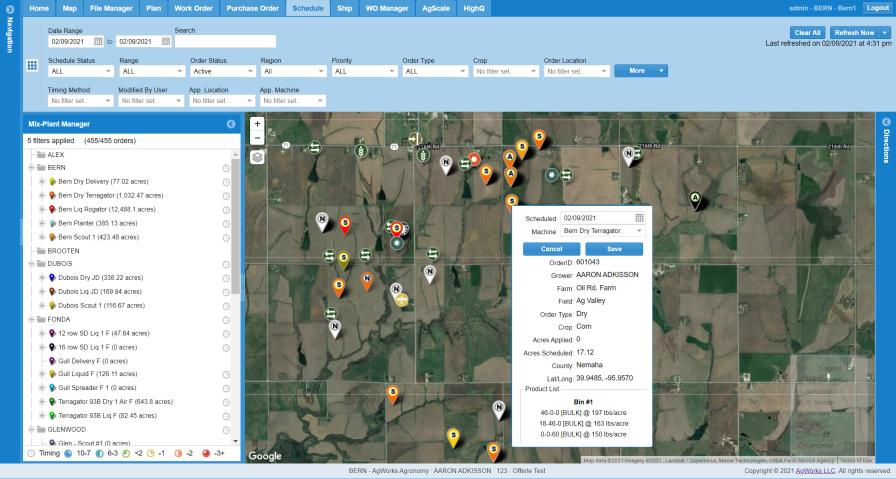
Task: Click the clock icon for Bern Scout 1
Action: [x=226, y=237]
